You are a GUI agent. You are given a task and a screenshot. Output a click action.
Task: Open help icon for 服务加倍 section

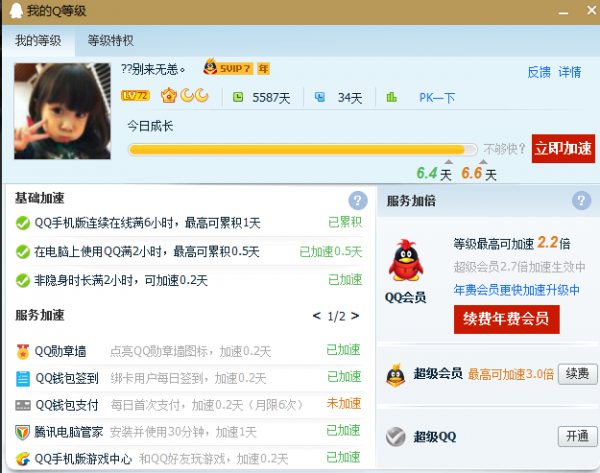(581, 200)
